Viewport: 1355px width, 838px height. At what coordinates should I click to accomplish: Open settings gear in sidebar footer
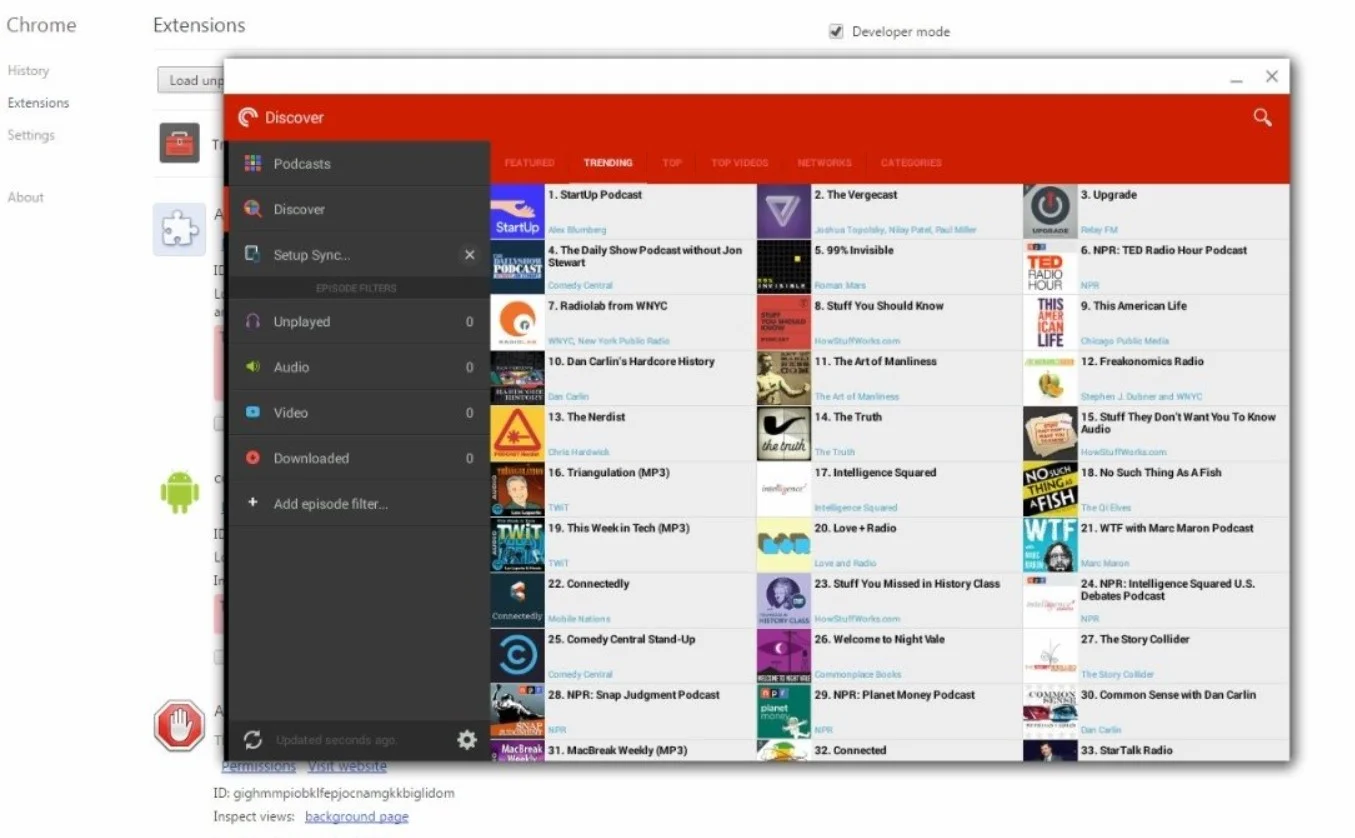(467, 740)
